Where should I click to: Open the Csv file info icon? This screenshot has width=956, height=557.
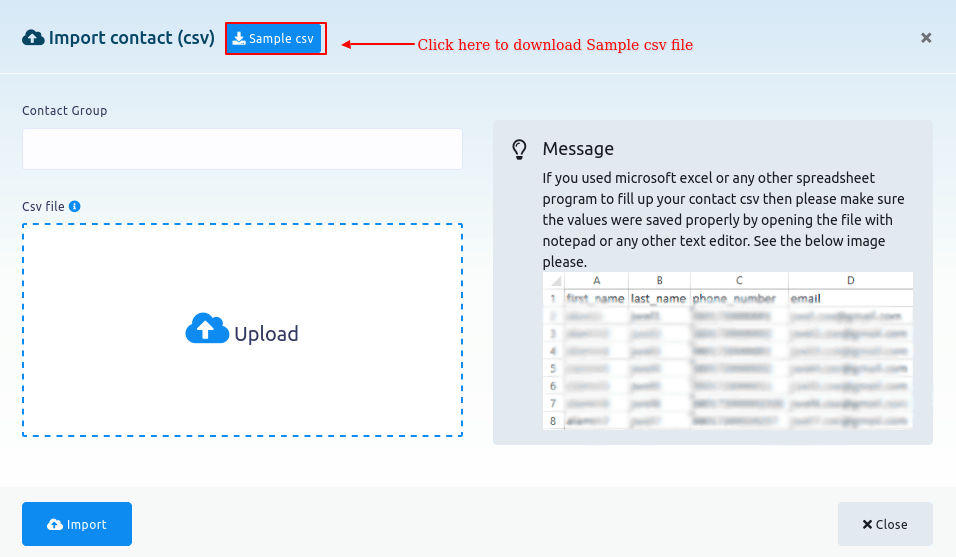tap(74, 207)
